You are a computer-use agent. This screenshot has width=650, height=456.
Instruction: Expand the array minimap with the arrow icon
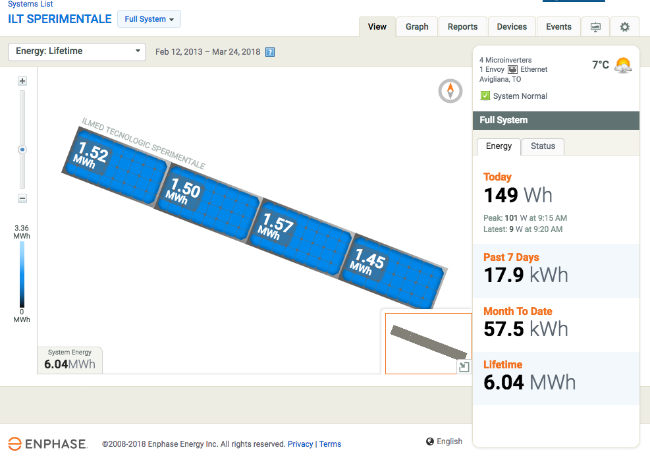click(x=464, y=367)
